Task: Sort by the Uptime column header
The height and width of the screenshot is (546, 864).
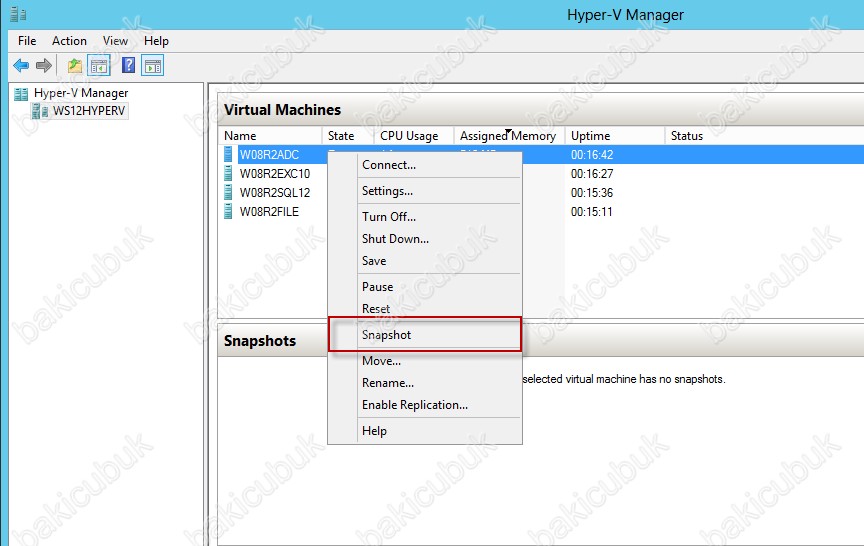Action: (615, 136)
